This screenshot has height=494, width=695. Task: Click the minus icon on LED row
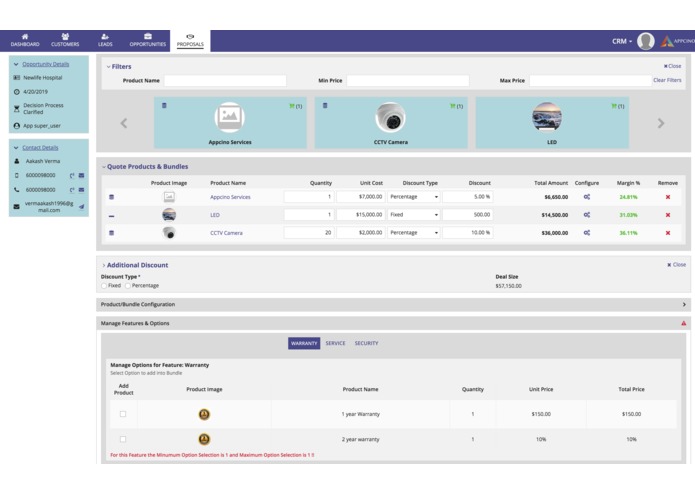tap(111, 216)
